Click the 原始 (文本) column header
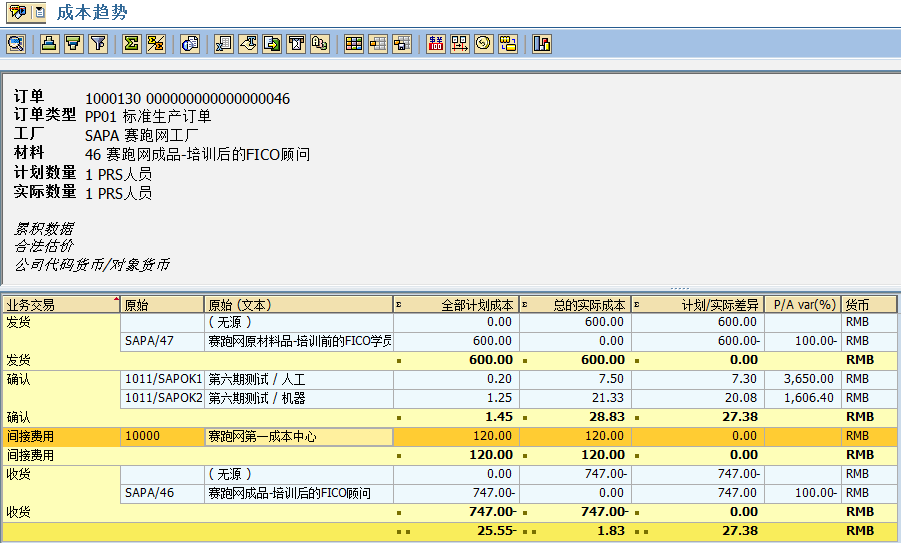The width and height of the screenshot is (901, 543). coord(298,305)
